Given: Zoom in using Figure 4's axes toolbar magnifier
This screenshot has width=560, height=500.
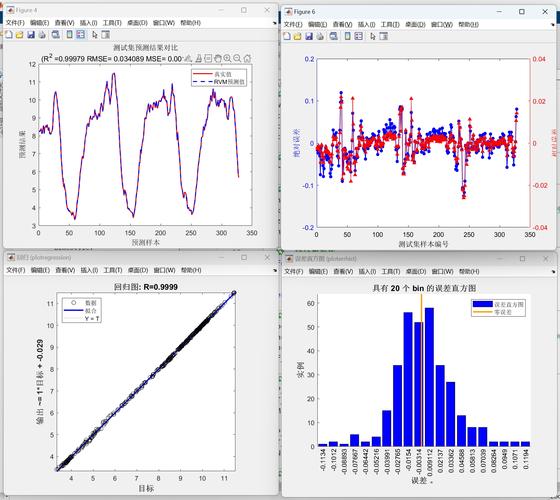Looking at the screenshot, I should click(227, 58).
